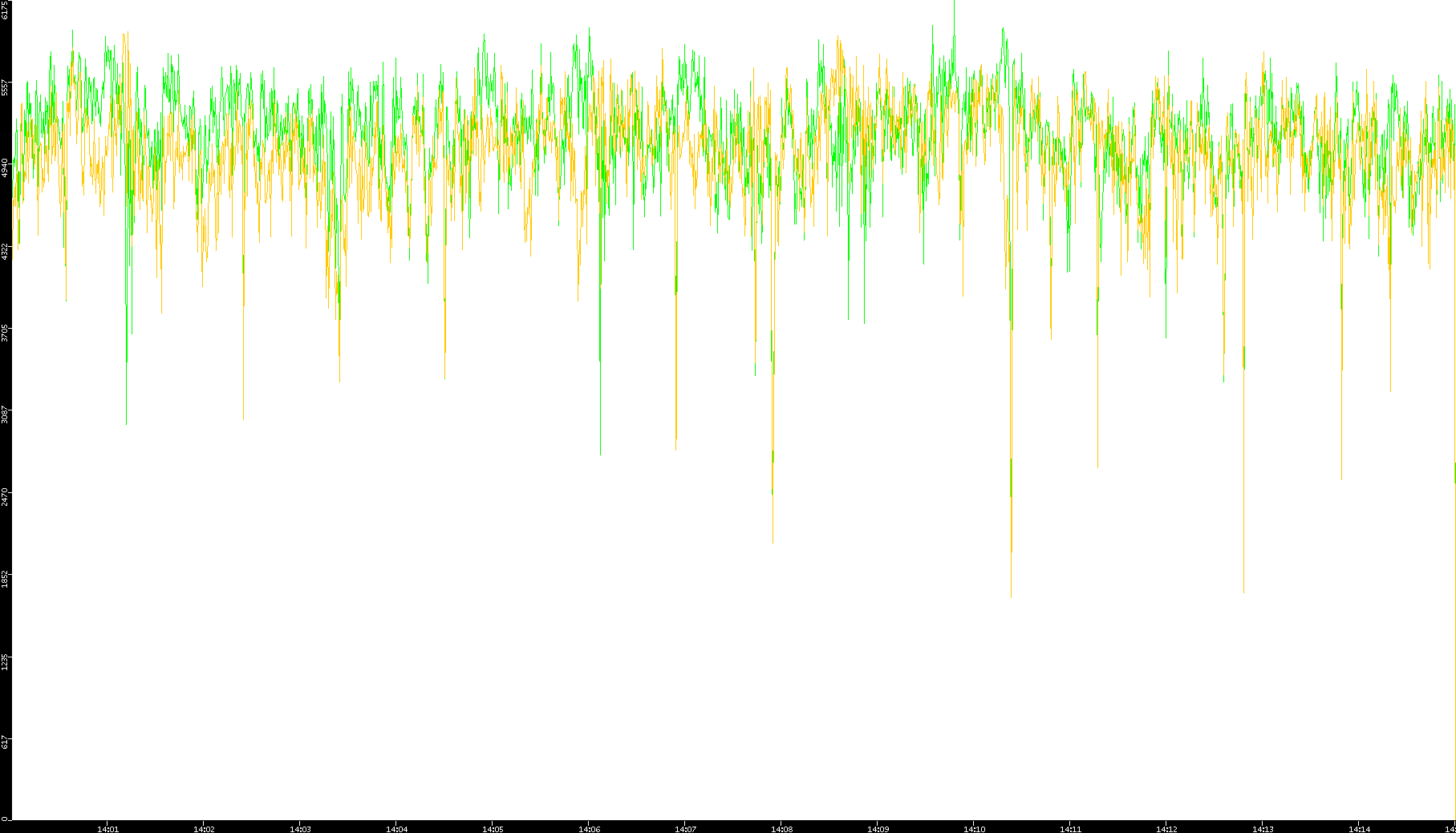Select the 14:10 time axis marker
Image resolution: width=1456 pixels, height=833 pixels.
point(974,828)
